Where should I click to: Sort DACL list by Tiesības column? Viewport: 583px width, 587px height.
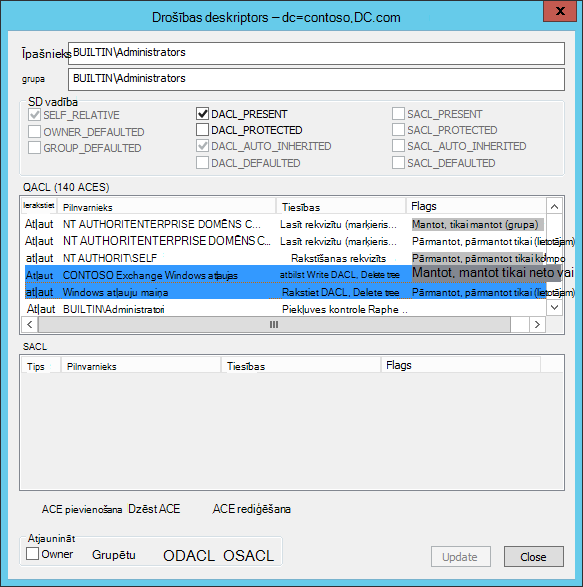[341, 207]
